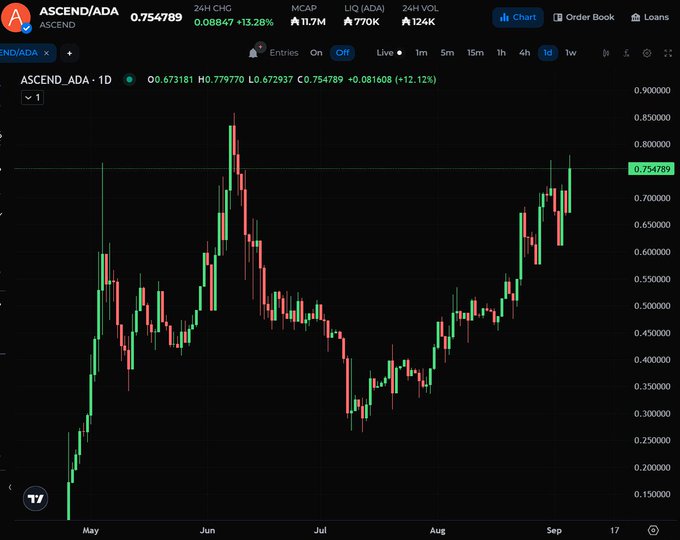Viewport: 680px width, 540px height.
Task: Select the 1h timeframe
Action: [x=501, y=53]
